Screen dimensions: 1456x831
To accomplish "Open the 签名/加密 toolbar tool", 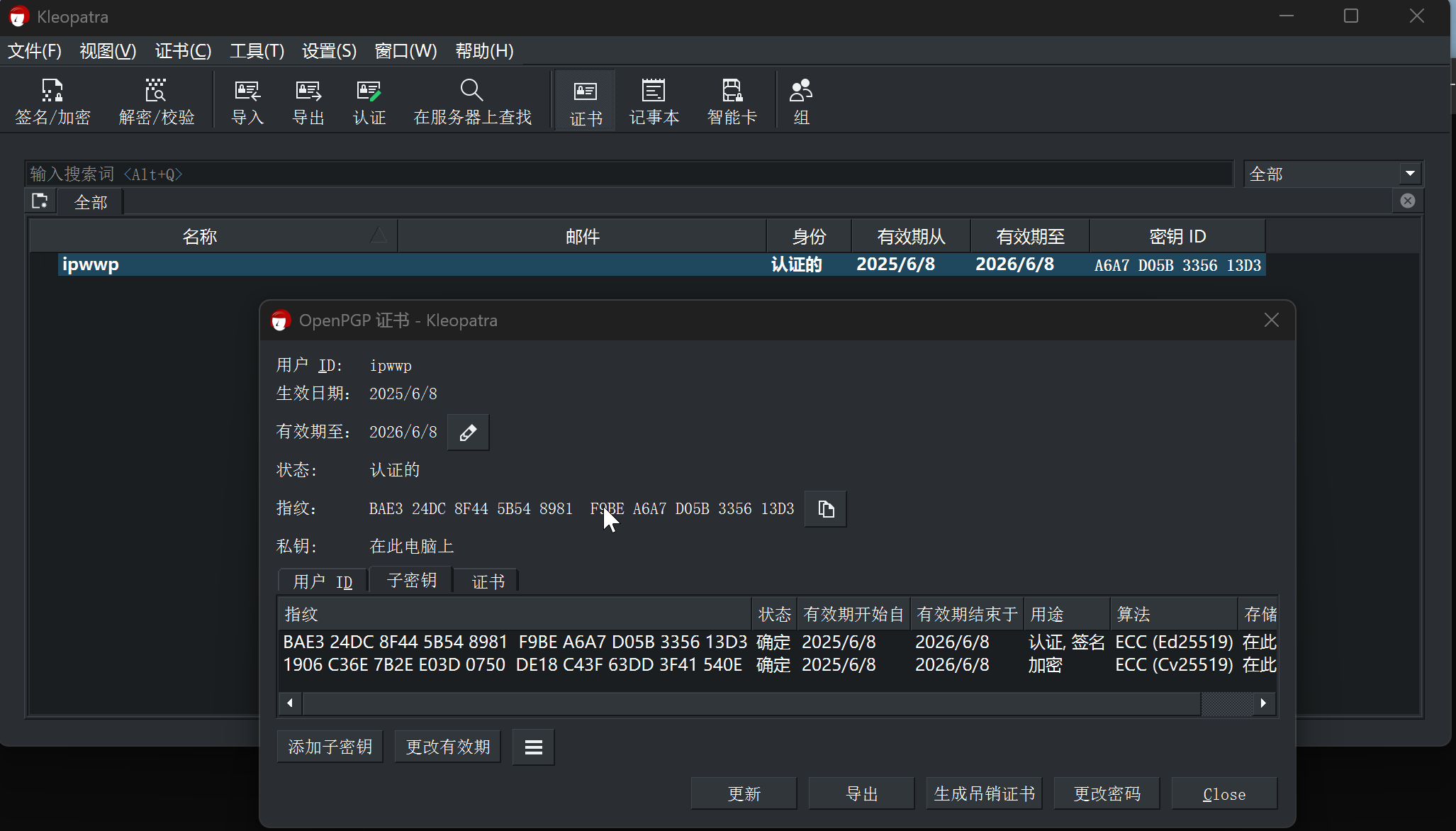I will point(53,101).
